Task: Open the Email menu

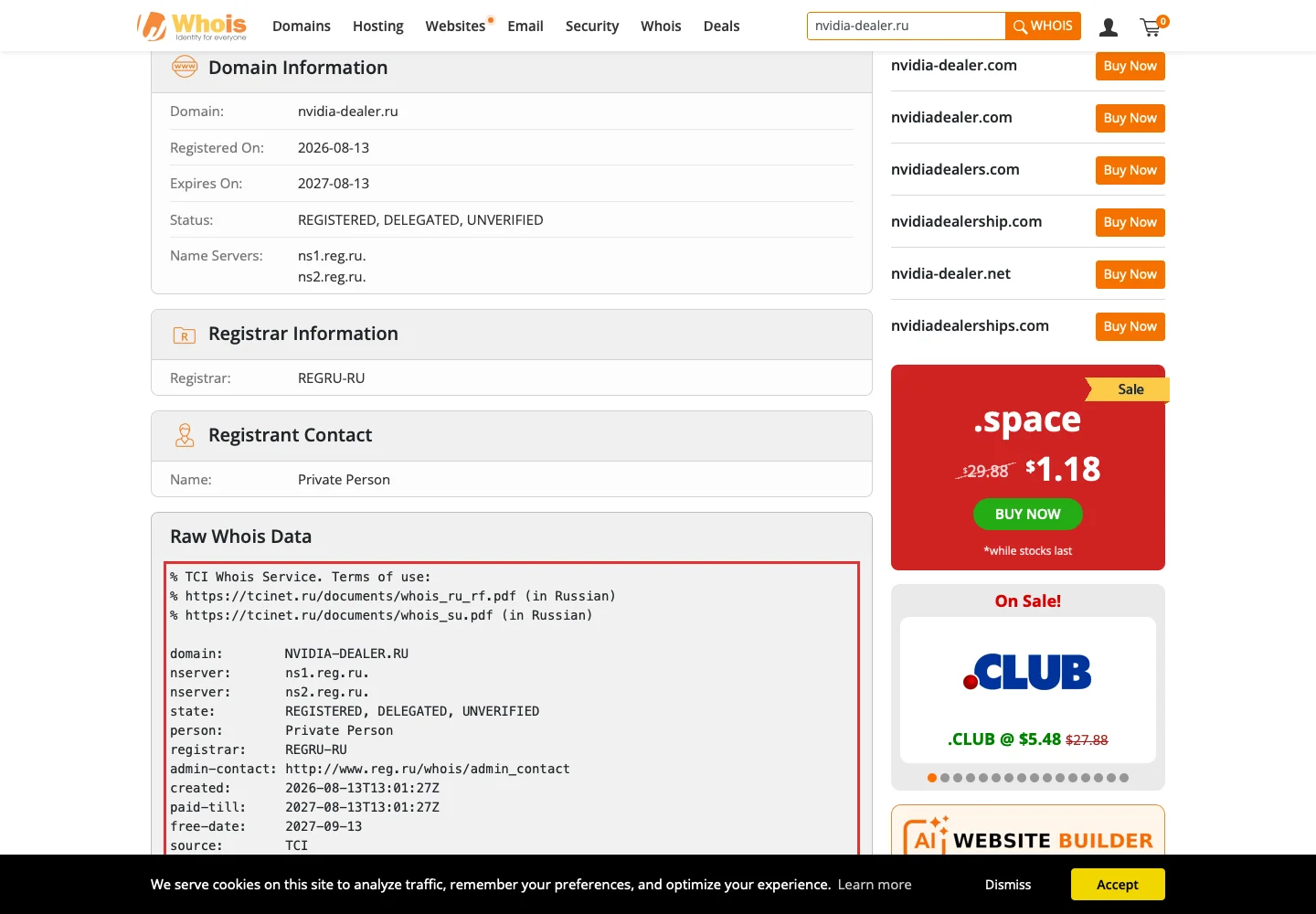Action: (525, 27)
